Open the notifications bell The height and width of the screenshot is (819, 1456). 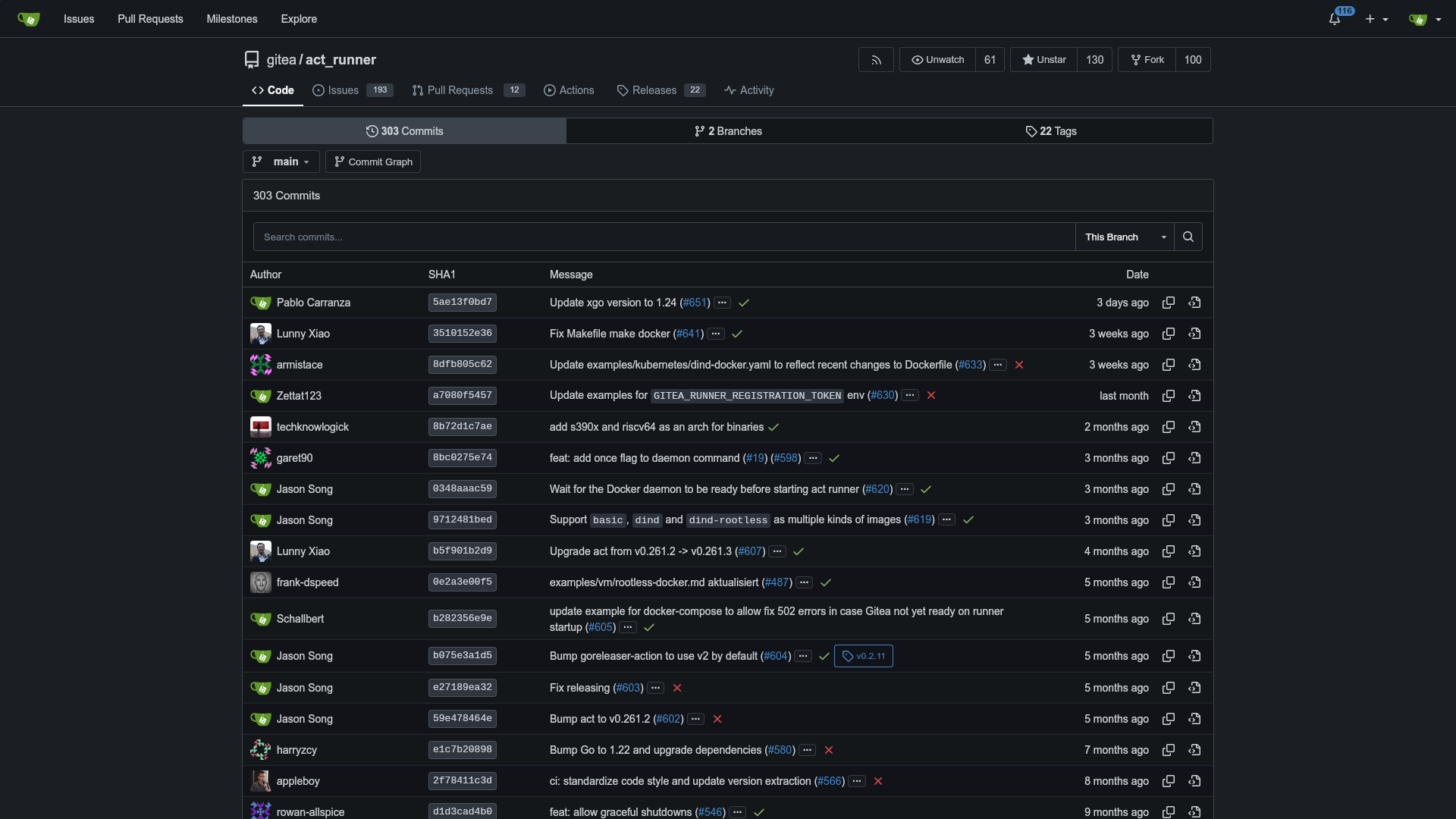click(x=1335, y=19)
